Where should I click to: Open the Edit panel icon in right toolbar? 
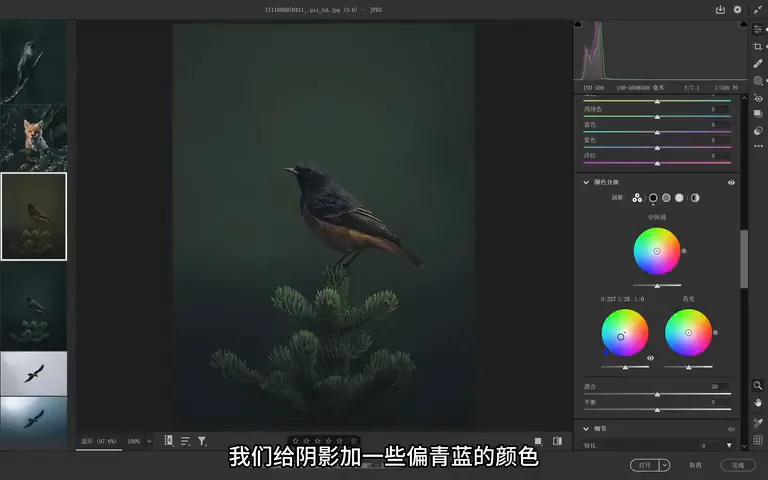[758, 29]
